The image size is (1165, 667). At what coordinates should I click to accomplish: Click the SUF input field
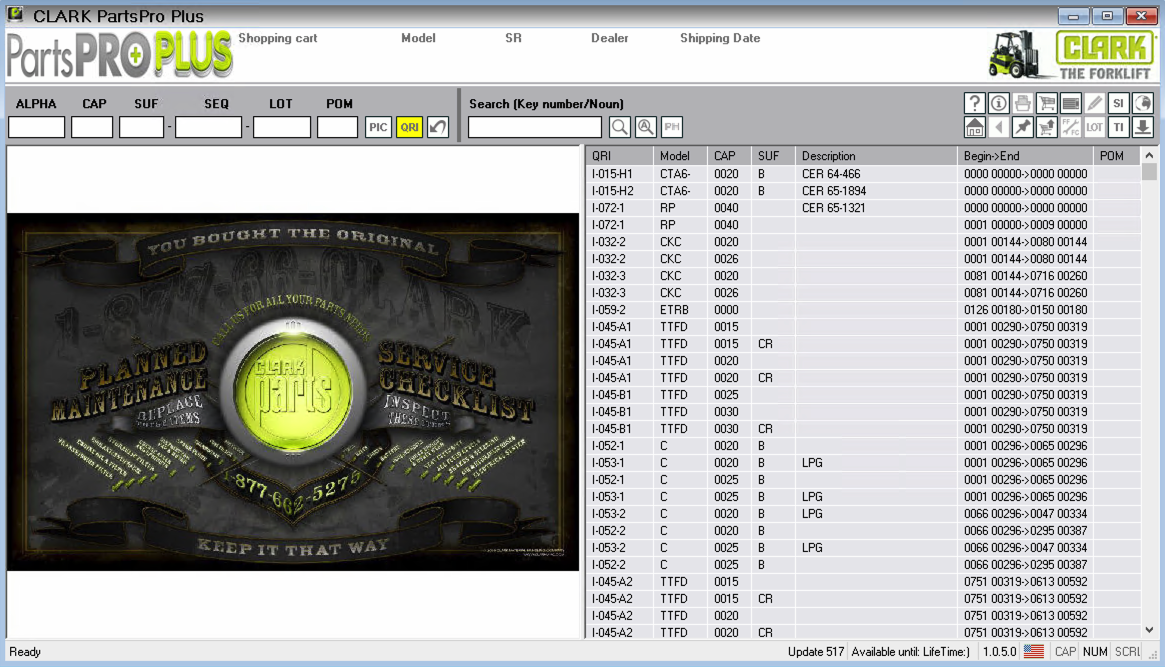[141, 127]
